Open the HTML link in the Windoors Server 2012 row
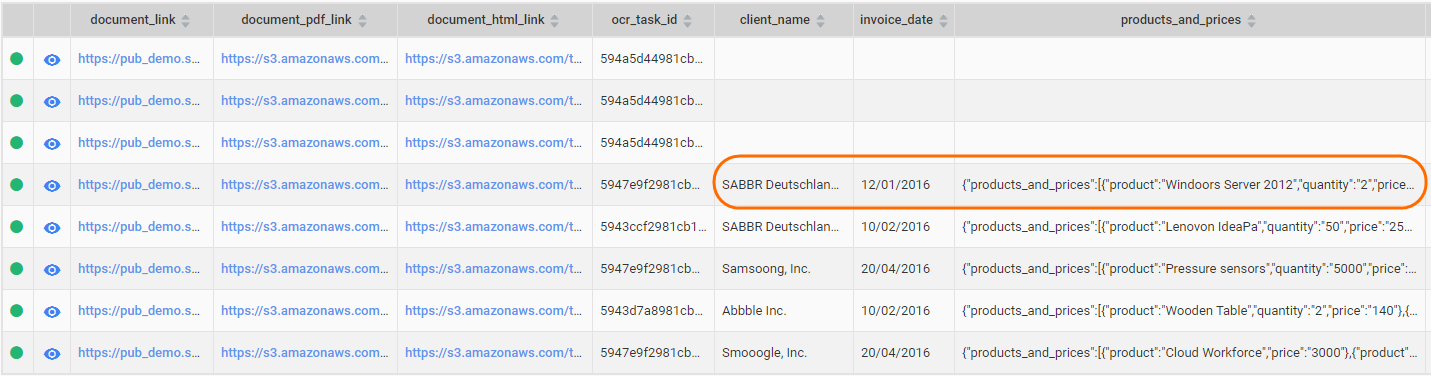The height and width of the screenshot is (376, 1431). [x=494, y=185]
